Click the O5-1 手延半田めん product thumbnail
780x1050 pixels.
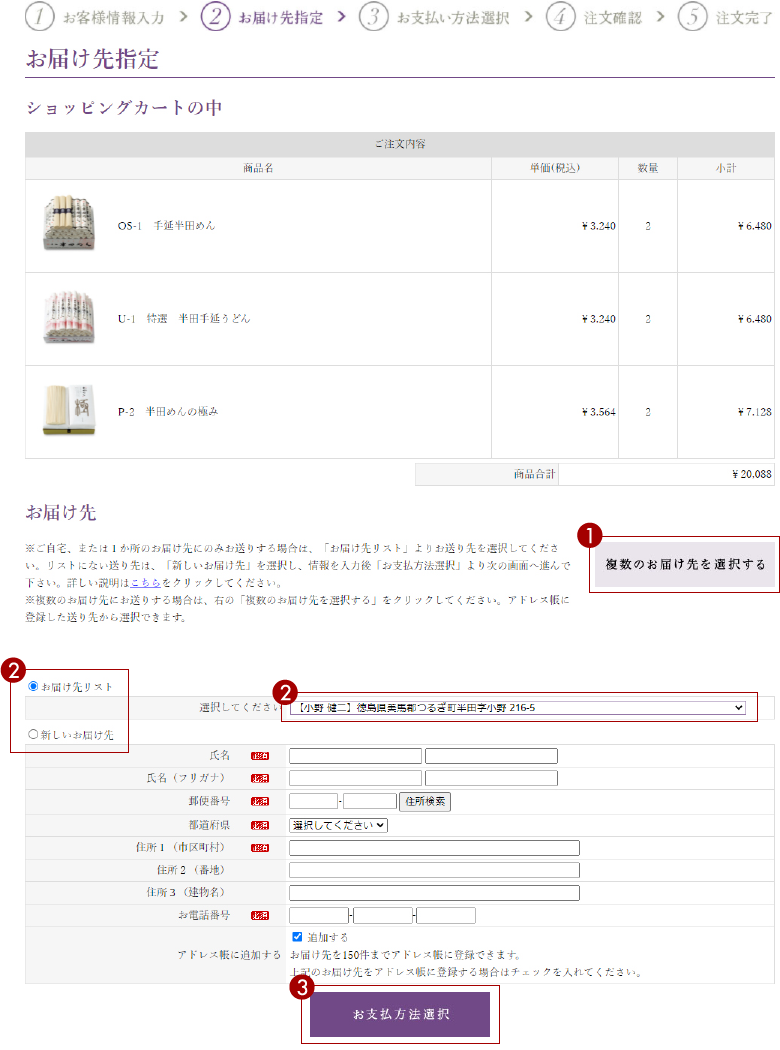pos(68,224)
